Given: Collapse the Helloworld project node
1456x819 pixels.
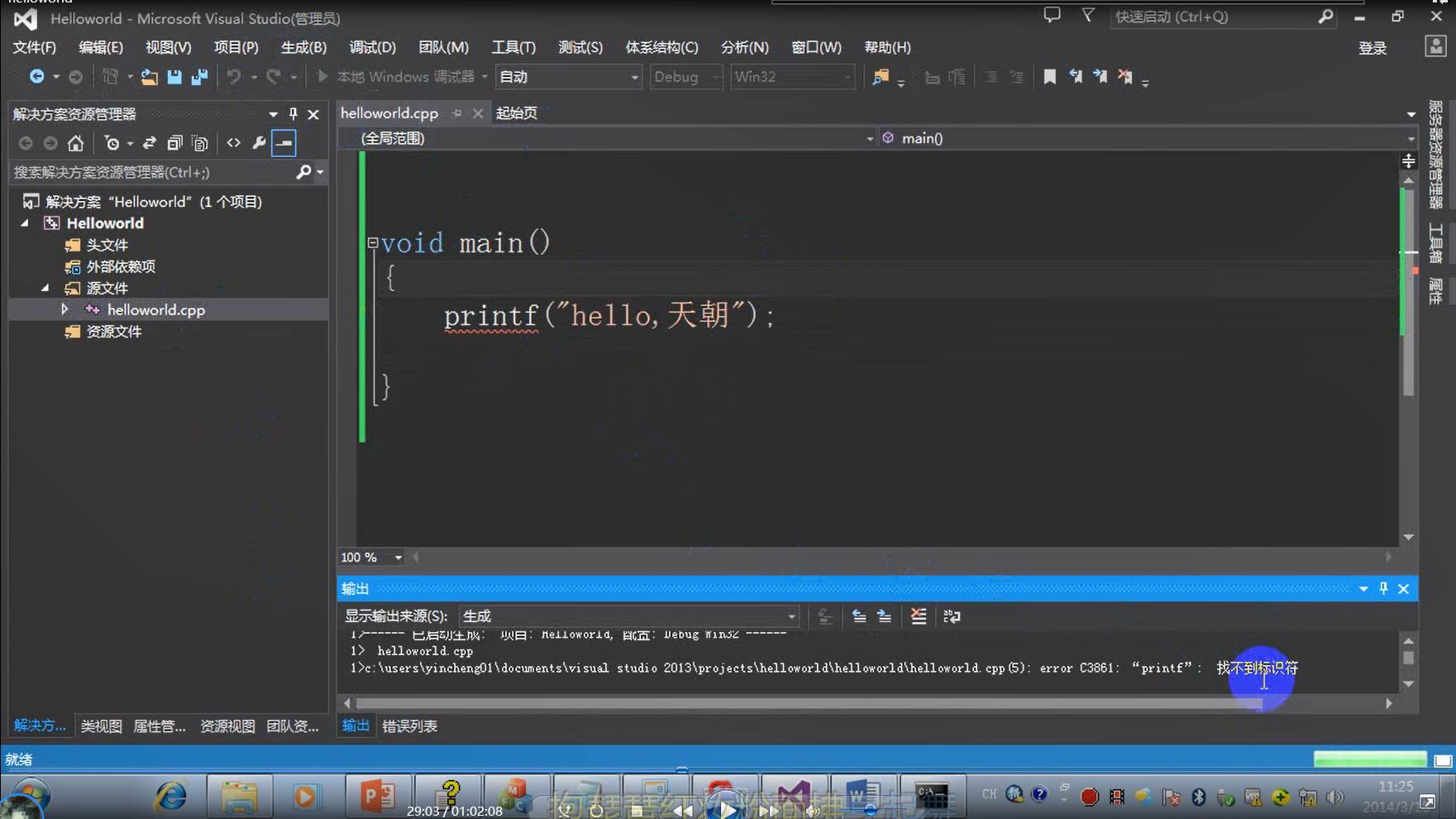Looking at the screenshot, I should 25,223.
